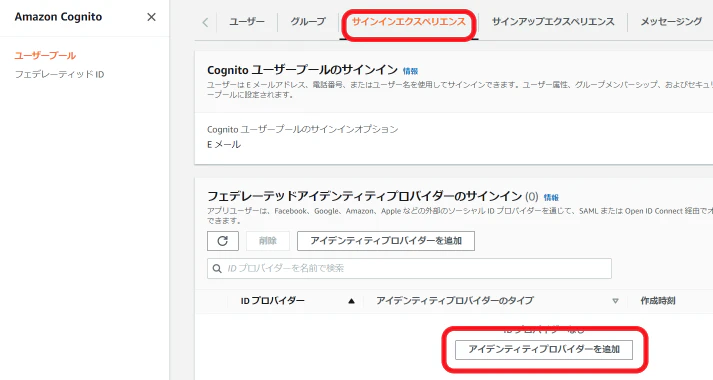Click the magnifier icon in the search field
This screenshot has height=380, width=713.
217,269
